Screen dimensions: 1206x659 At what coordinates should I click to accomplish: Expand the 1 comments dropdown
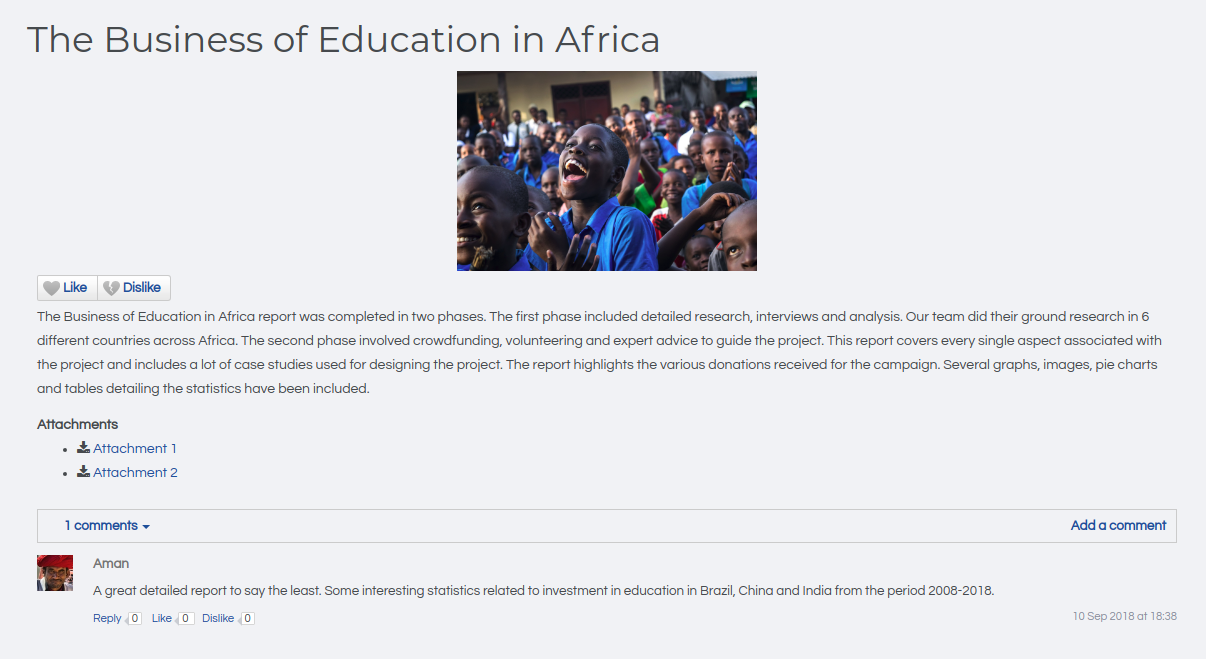click(101, 526)
